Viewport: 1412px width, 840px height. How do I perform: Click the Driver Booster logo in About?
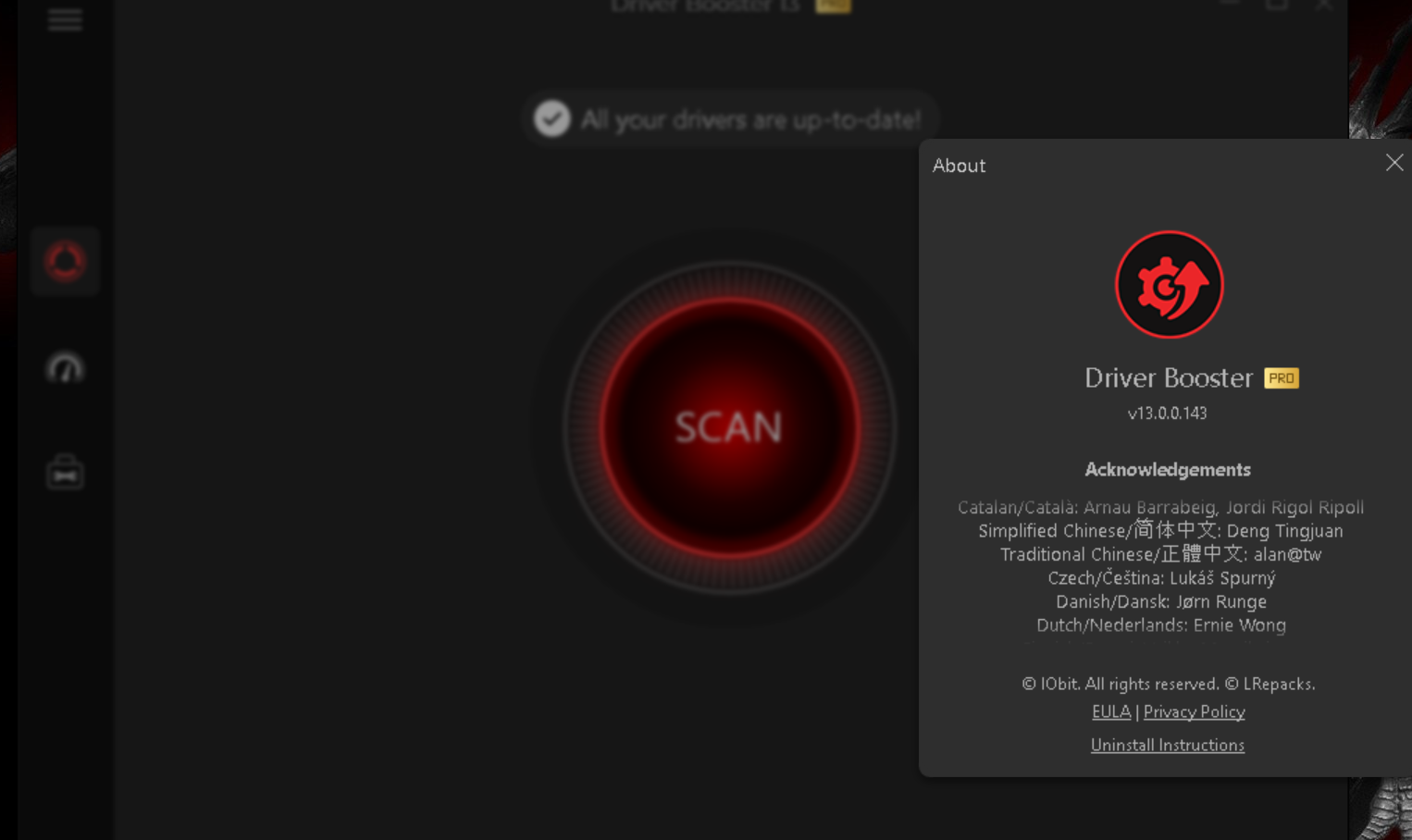1169,285
